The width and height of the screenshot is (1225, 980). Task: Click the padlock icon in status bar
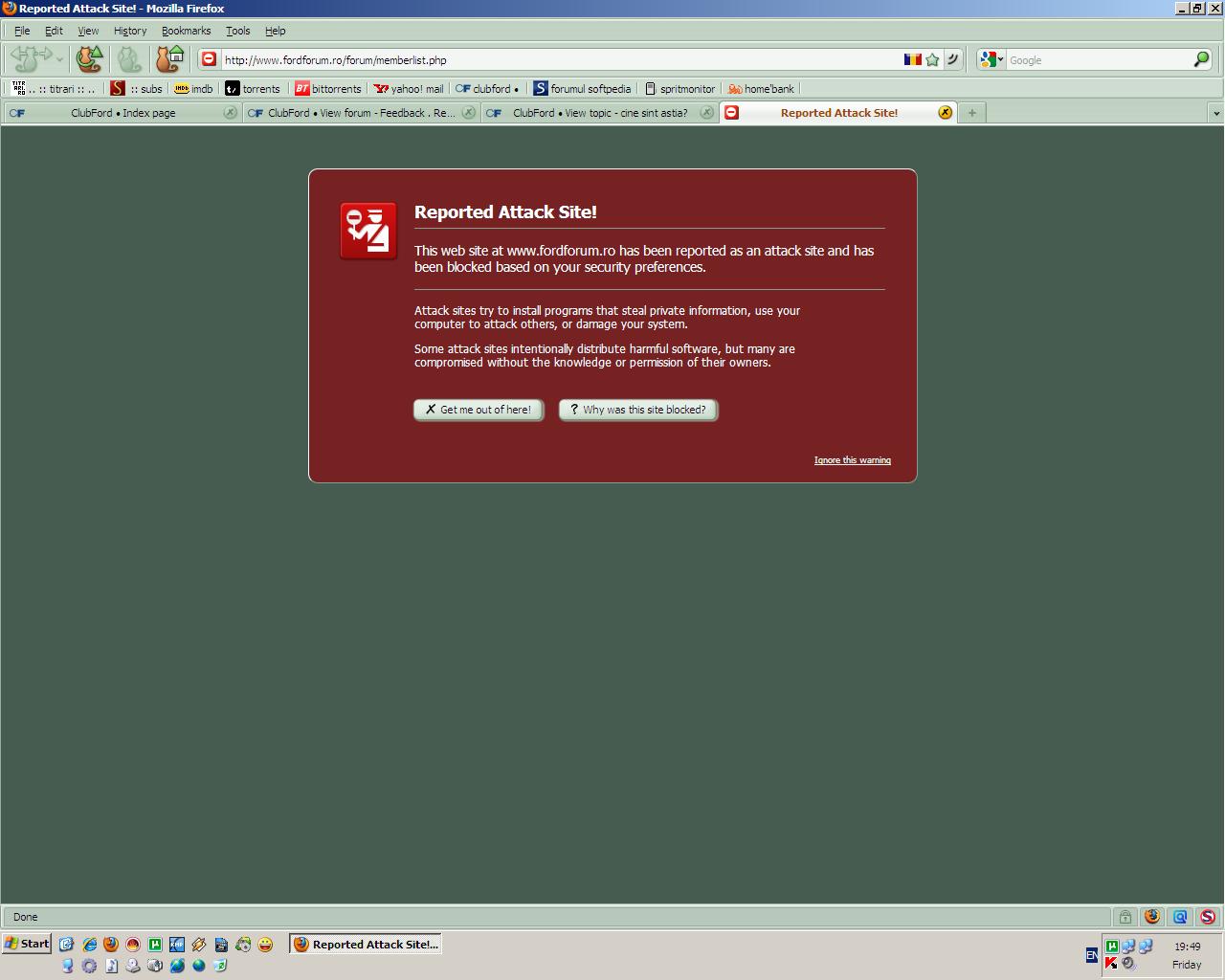pos(1125,917)
